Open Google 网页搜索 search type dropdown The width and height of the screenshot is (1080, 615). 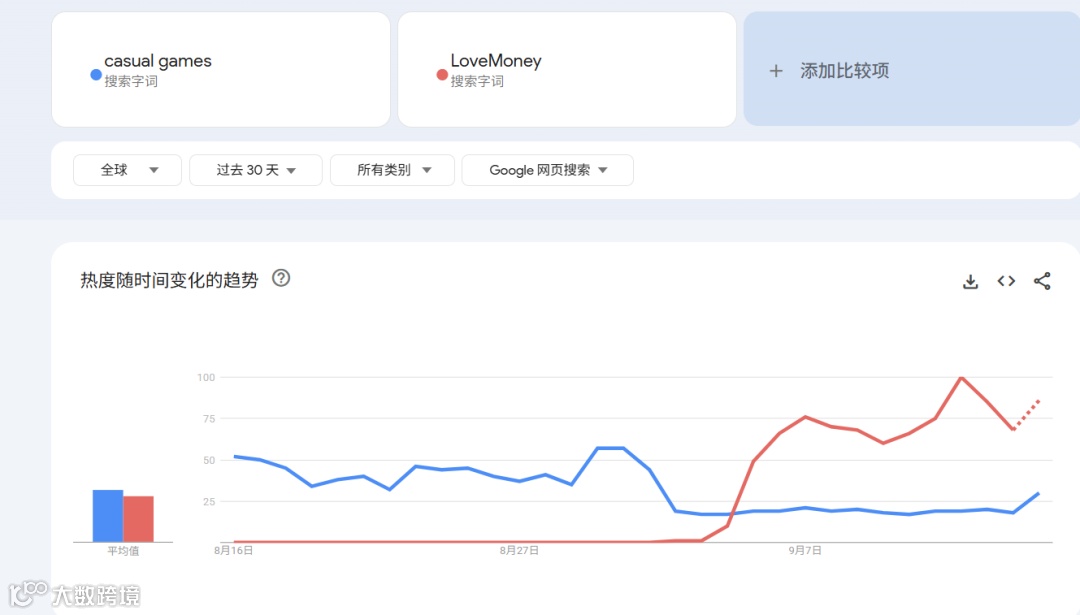point(548,170)
